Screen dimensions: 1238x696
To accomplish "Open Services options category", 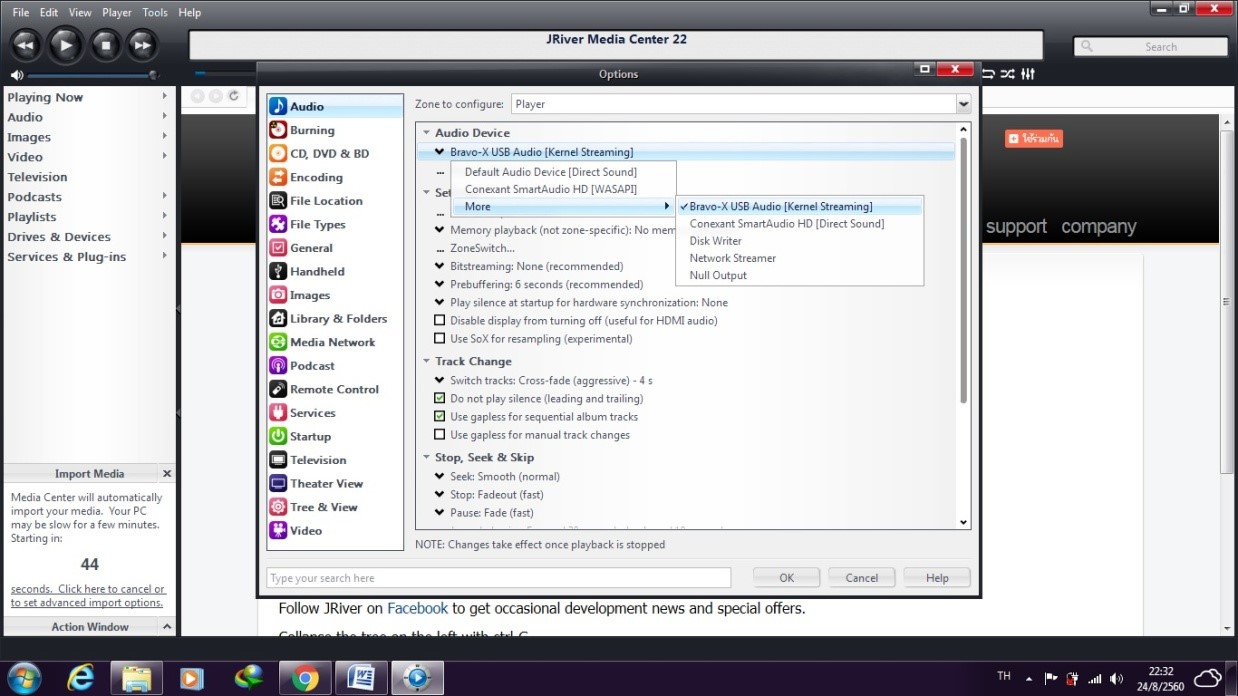I will tap(335, 412).
